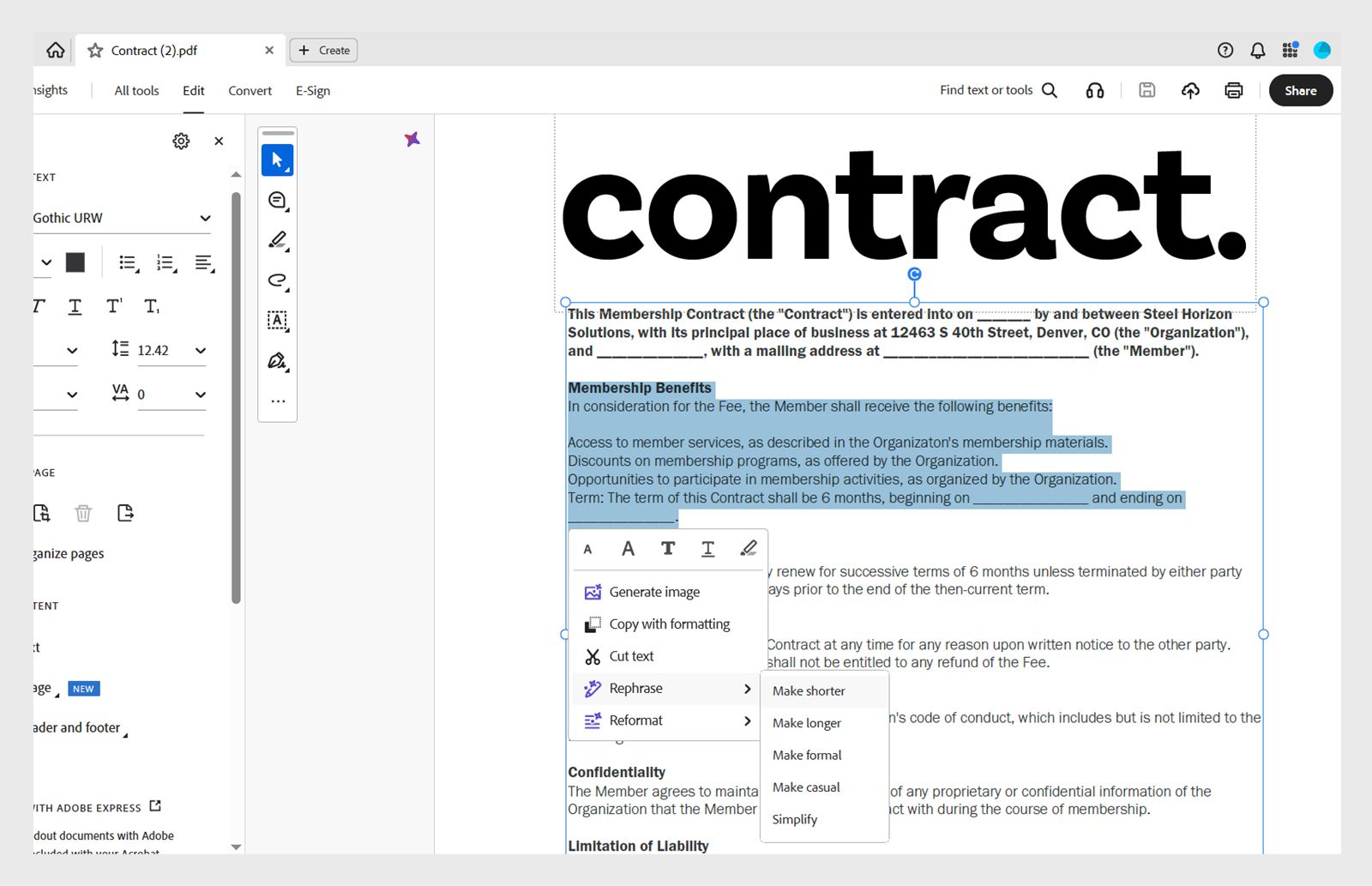
Task: Enable superscript for the text
Action: point(112,305)
